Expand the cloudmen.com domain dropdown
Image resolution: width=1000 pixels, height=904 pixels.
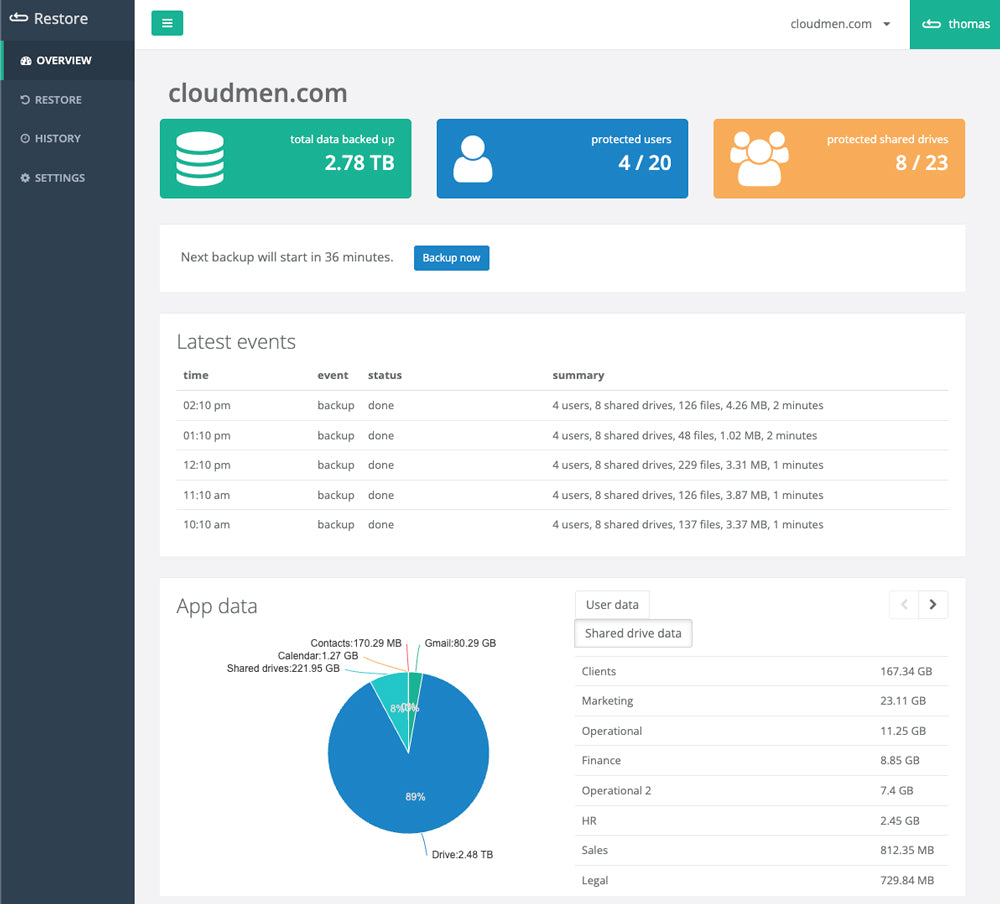pyautogui.click(x=840, y=24)
